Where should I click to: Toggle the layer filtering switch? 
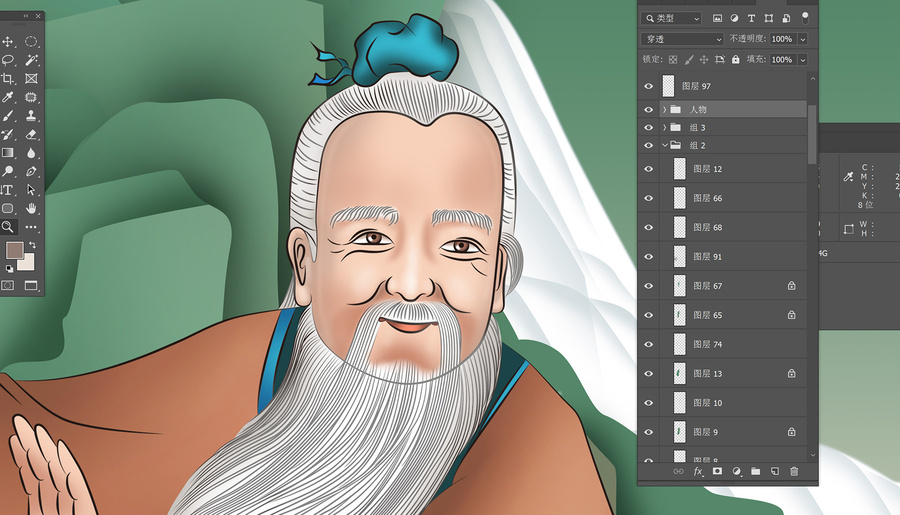point(805,18)
